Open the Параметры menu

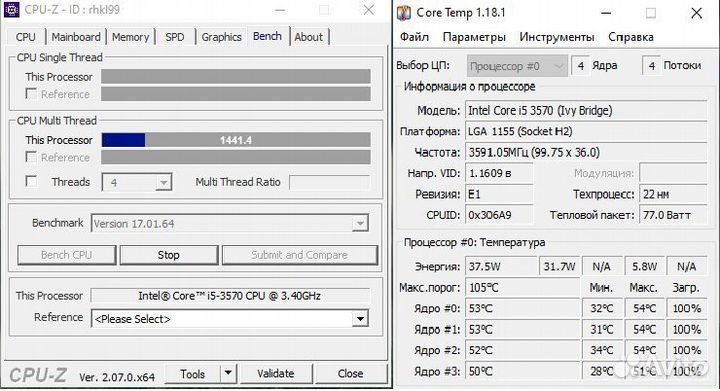(x=474, y=37)
